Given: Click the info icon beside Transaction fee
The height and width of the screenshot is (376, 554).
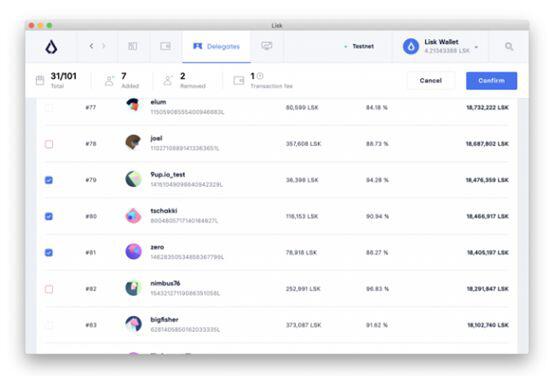Looking at the screenshot, I should point(260,76).
